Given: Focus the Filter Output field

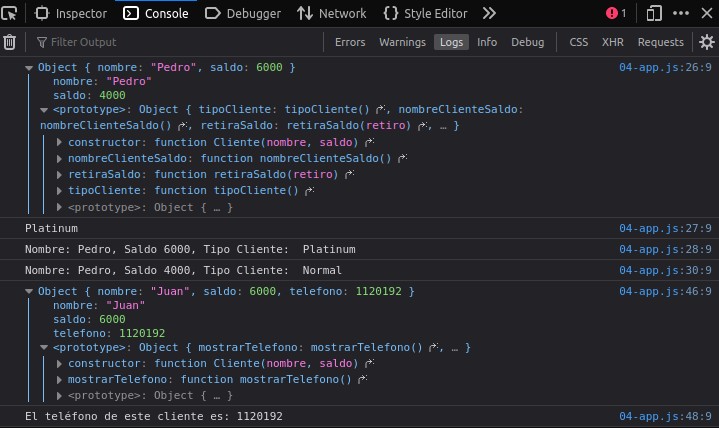Looking at the screenshot, I should (179, 42).
